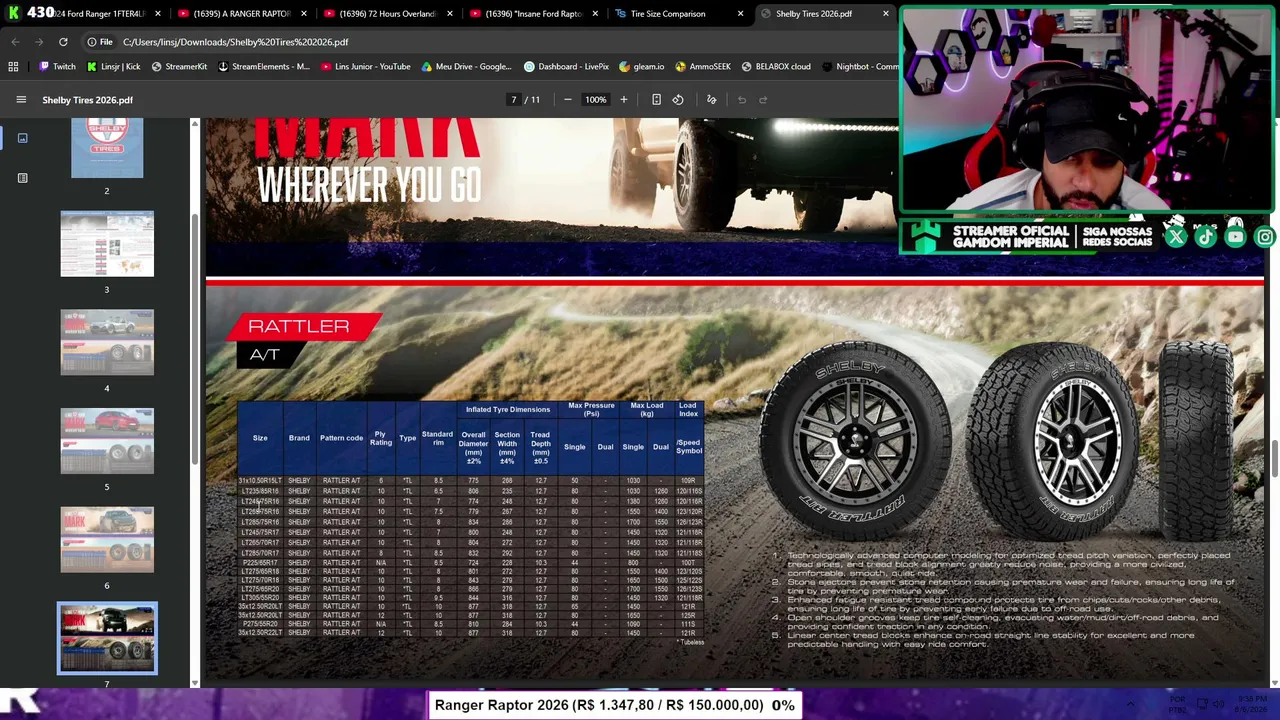Click the Shelby Tires 2026.pdf document title
The height and width of the screenshot is (720, 1280).
tap(87, 100)
